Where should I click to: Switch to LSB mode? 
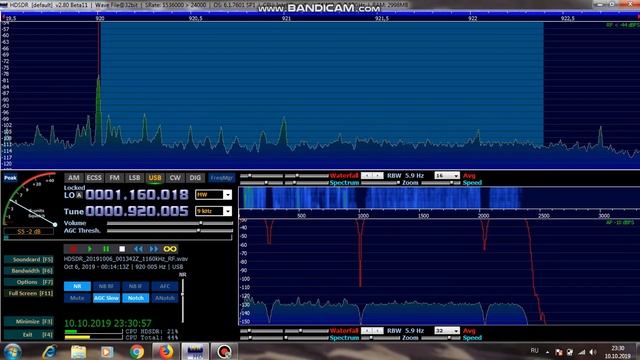tap(134, 178)
